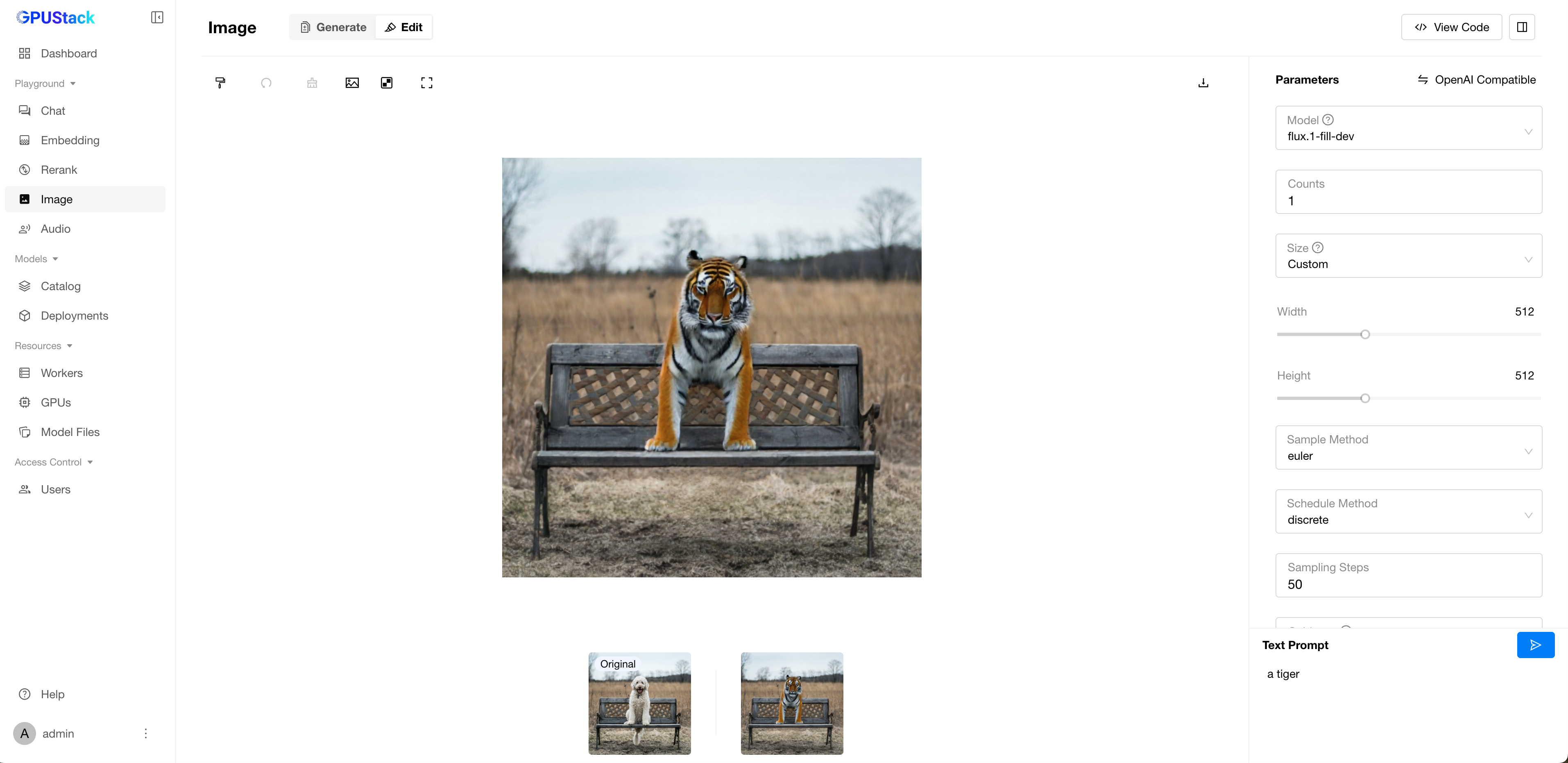Click the mask checkerboard icon
This screenshot has height=763, width=1568.
coord(387,83)
